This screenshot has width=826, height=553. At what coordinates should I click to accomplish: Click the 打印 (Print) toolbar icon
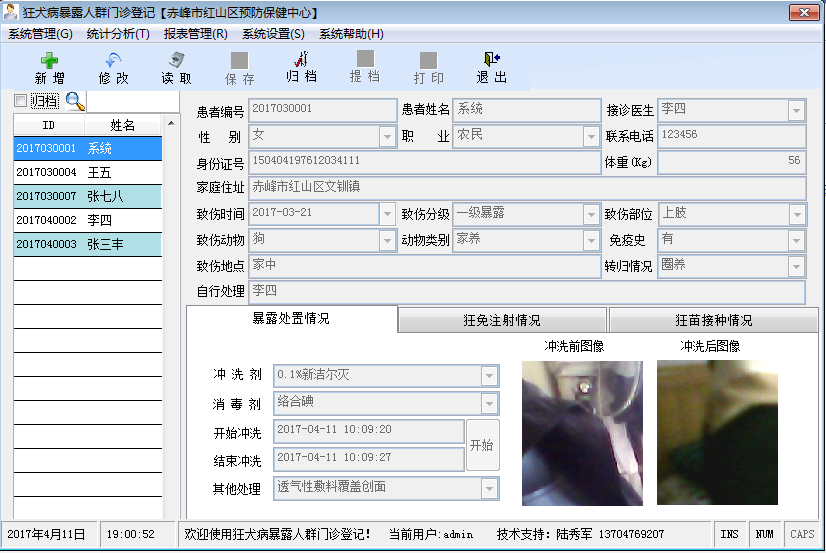(428, 61)
